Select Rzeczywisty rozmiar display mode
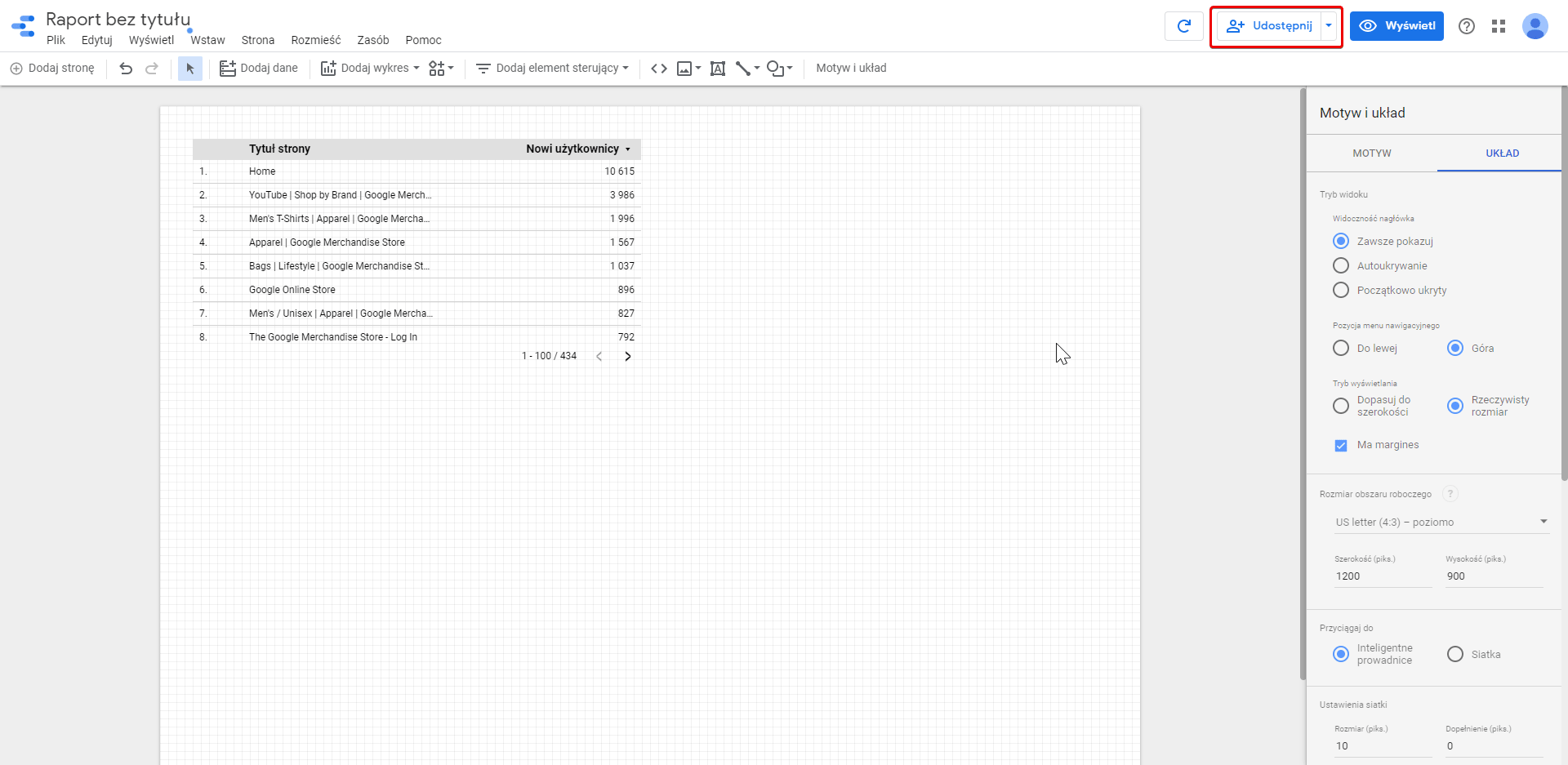Image resolution: width=1568 pixels, height=765 pixels. coord(1455,406)
